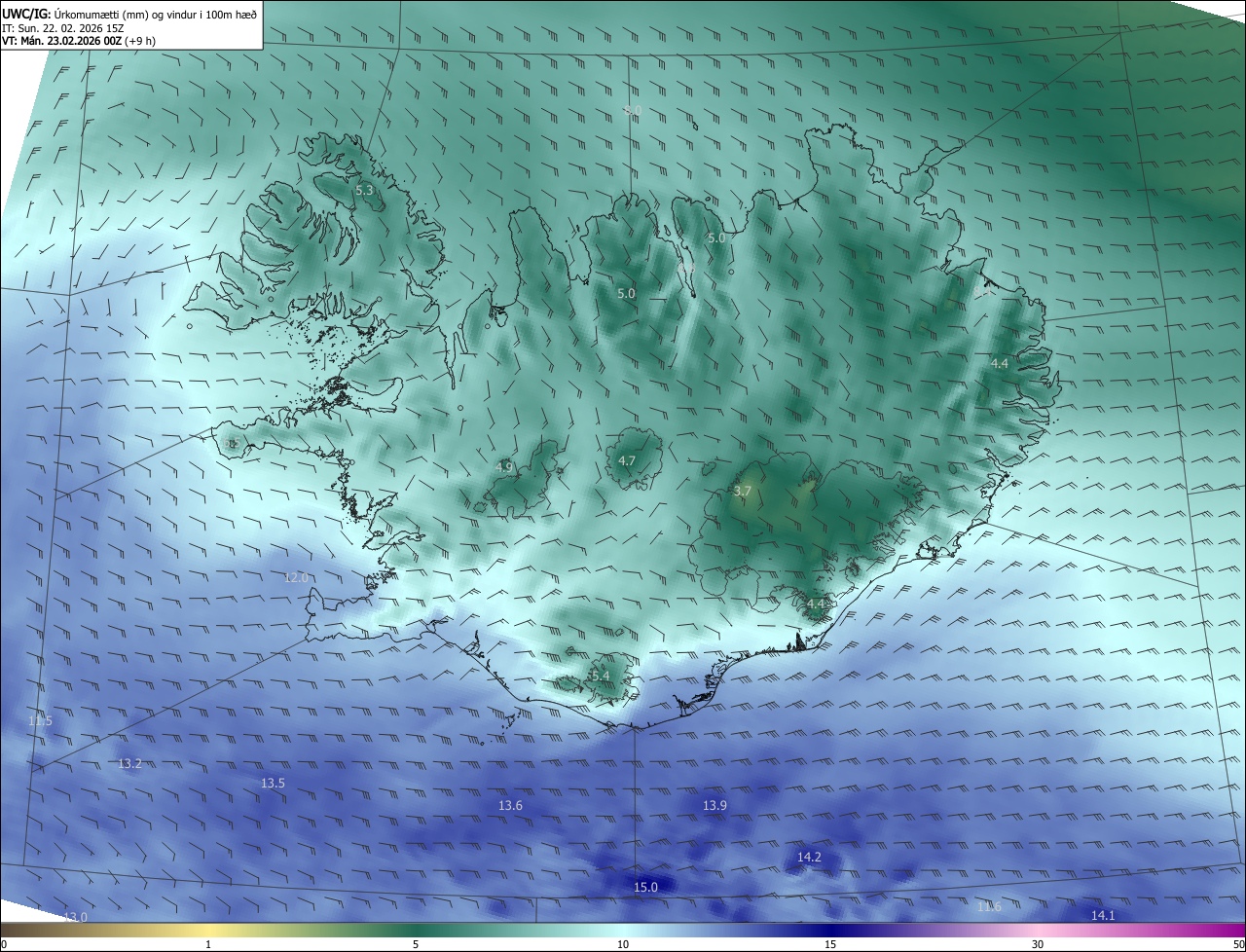Select the 'VT: Mán. 23.02.2026 00Z' line
This screenshot has width=1246, height=952.
(x=79, y=41)
